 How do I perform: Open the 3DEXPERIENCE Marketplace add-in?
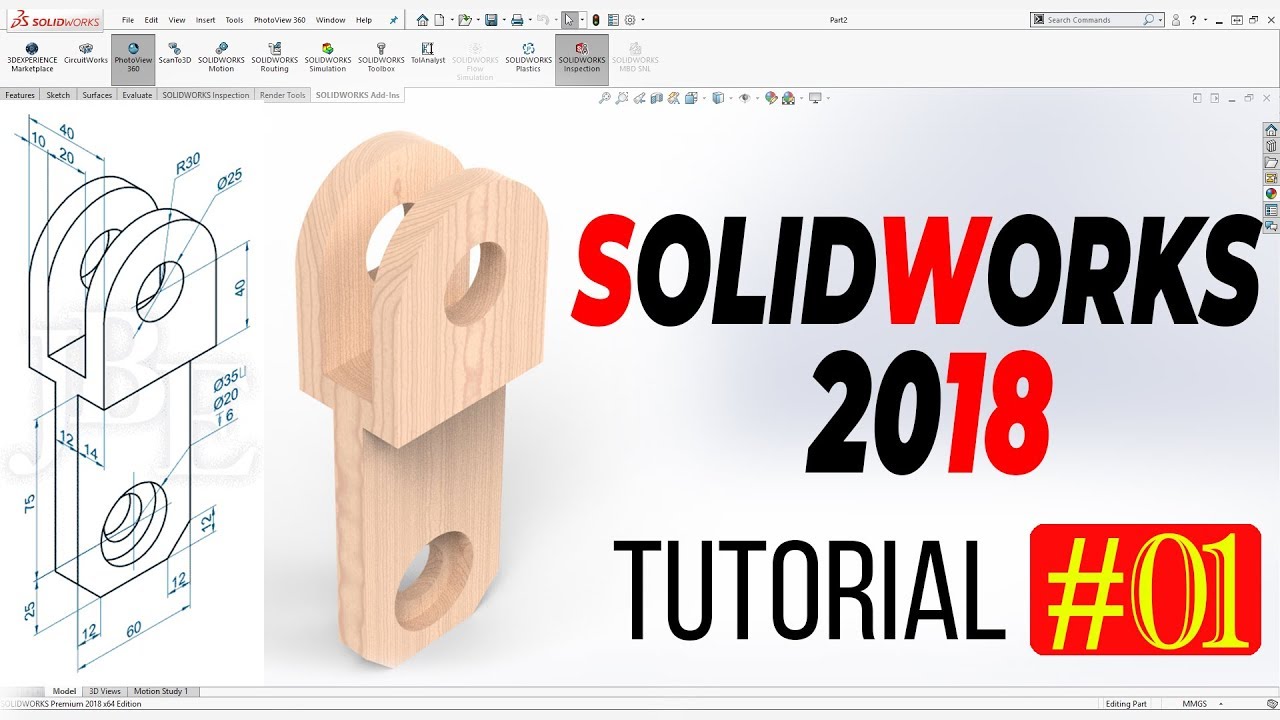point(32,57)
